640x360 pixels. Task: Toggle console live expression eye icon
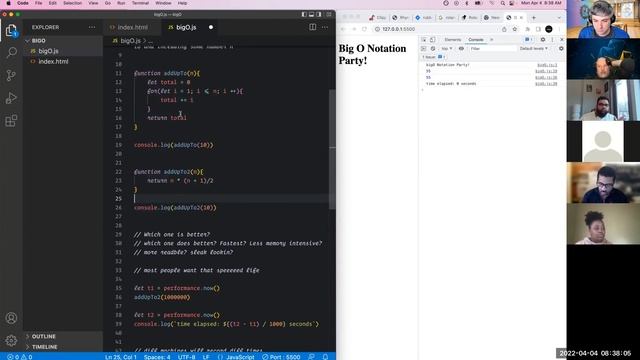[x=461, y=49]
